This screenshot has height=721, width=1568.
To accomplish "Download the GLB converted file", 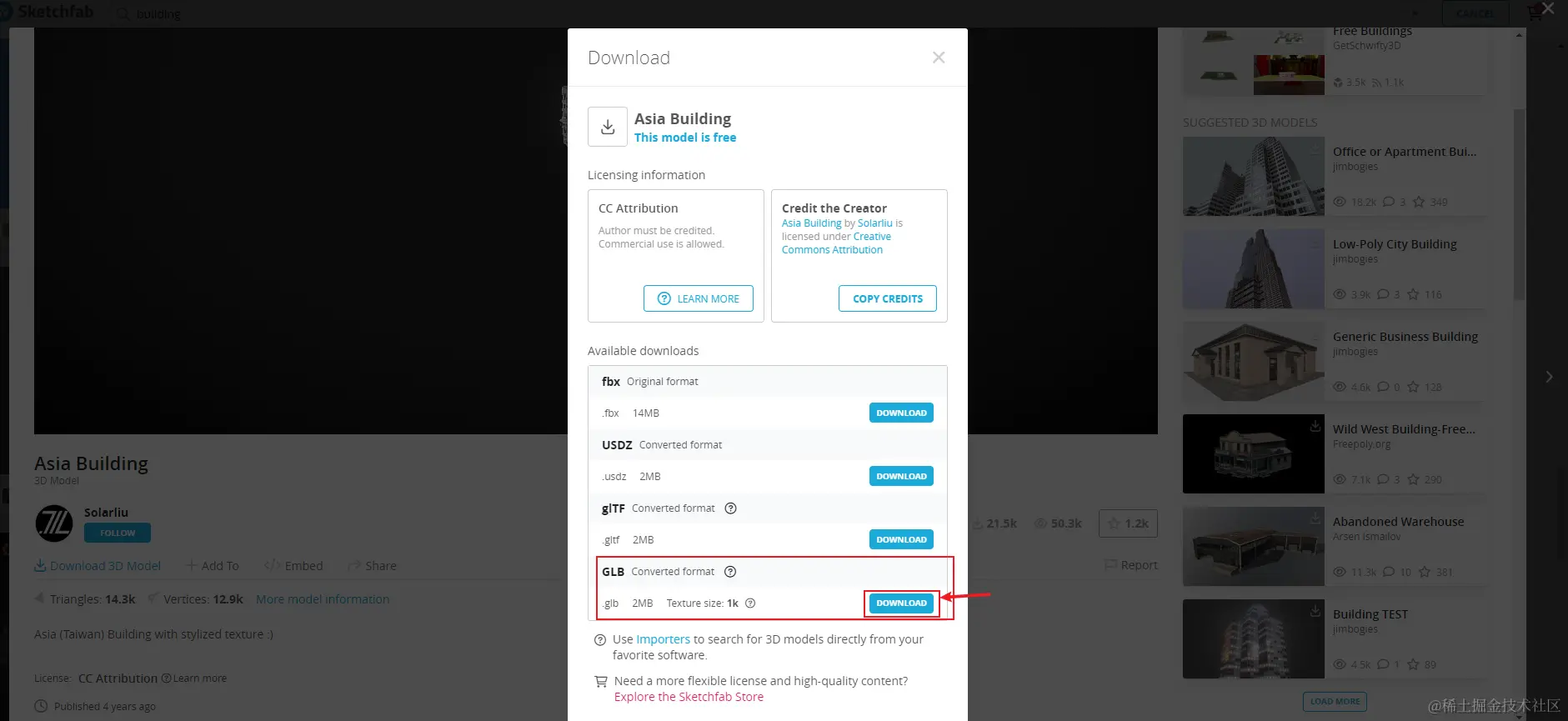I will tap(901, 603).
